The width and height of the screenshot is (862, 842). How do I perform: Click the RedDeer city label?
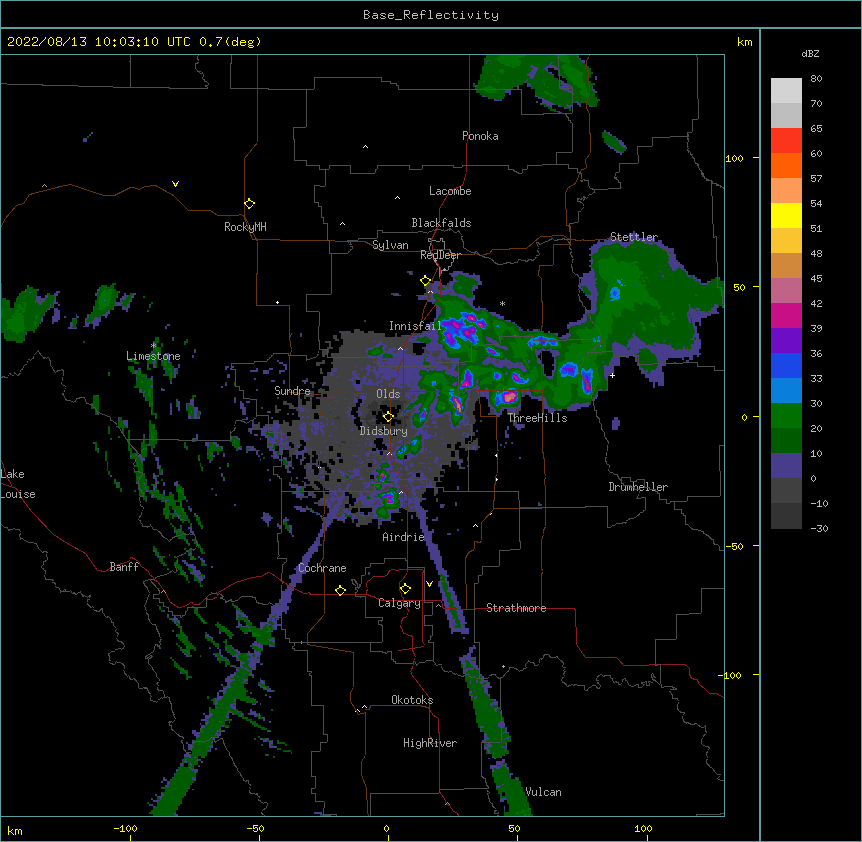point(440,255)
